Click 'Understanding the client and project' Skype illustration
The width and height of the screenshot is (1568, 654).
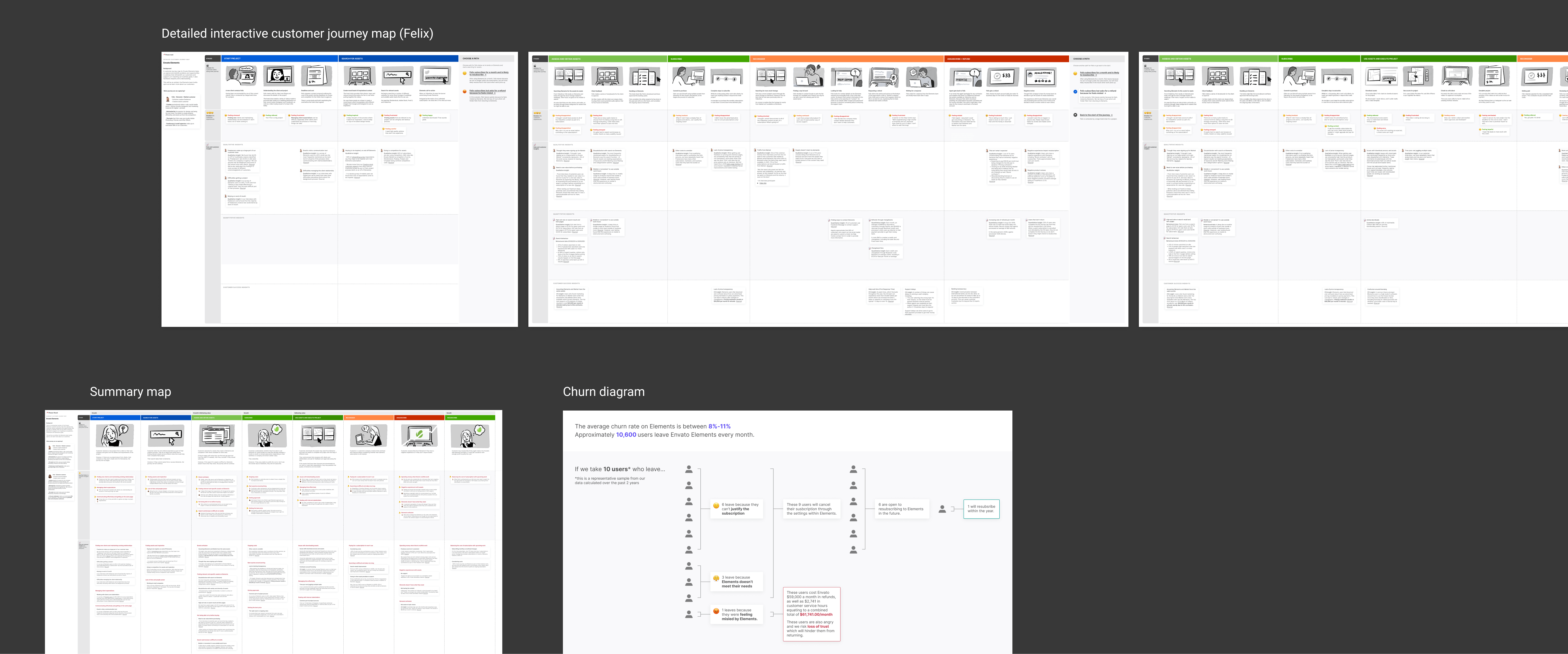(x=279, y=76)
